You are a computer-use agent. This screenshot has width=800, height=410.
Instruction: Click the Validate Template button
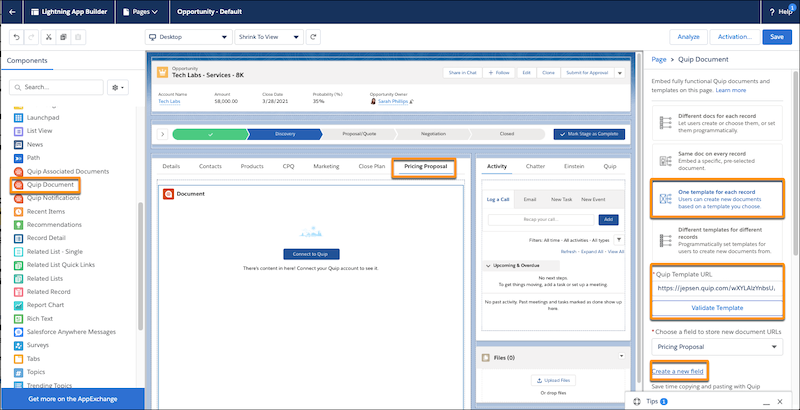(715, 307)
